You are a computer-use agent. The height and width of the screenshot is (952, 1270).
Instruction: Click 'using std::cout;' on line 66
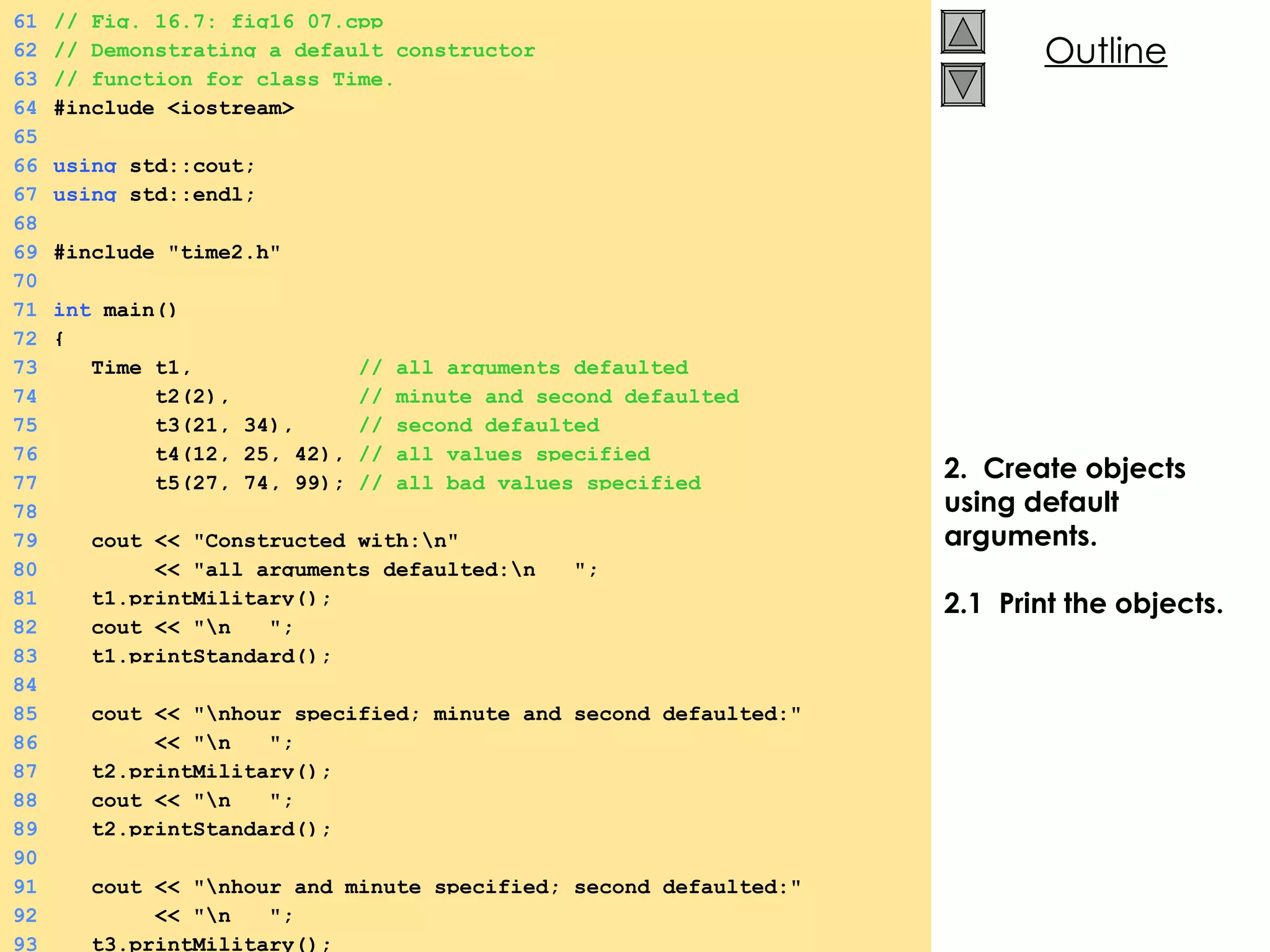[154, 165]
